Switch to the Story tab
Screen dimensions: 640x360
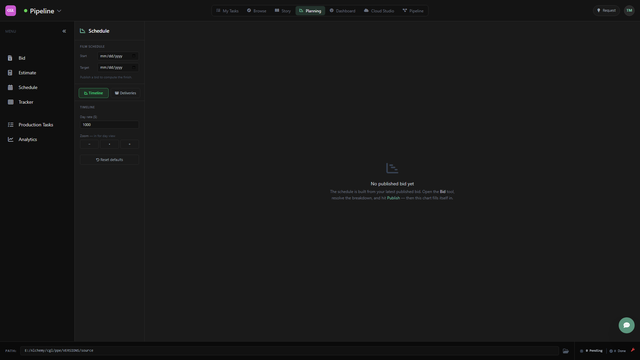pyautogui.click(x=282, y=11)
